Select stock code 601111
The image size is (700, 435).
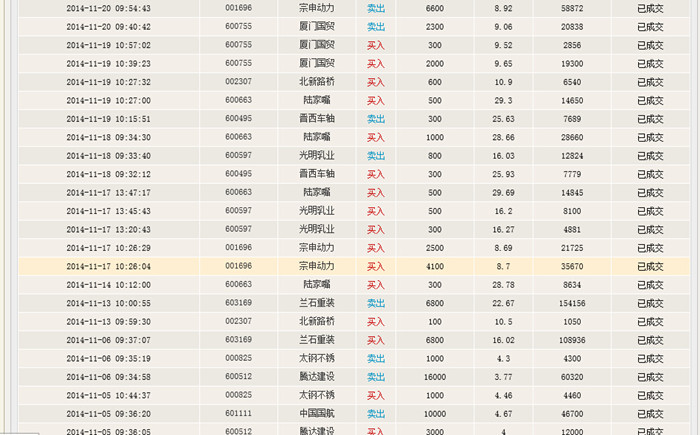click(x=238, y=413)
